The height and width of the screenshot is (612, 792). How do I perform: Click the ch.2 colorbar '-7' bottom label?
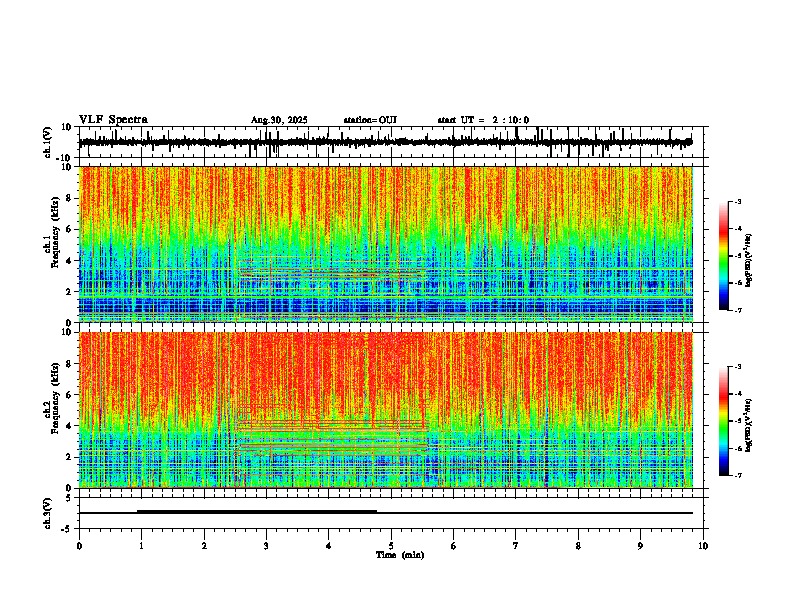(x=738, y=476)
